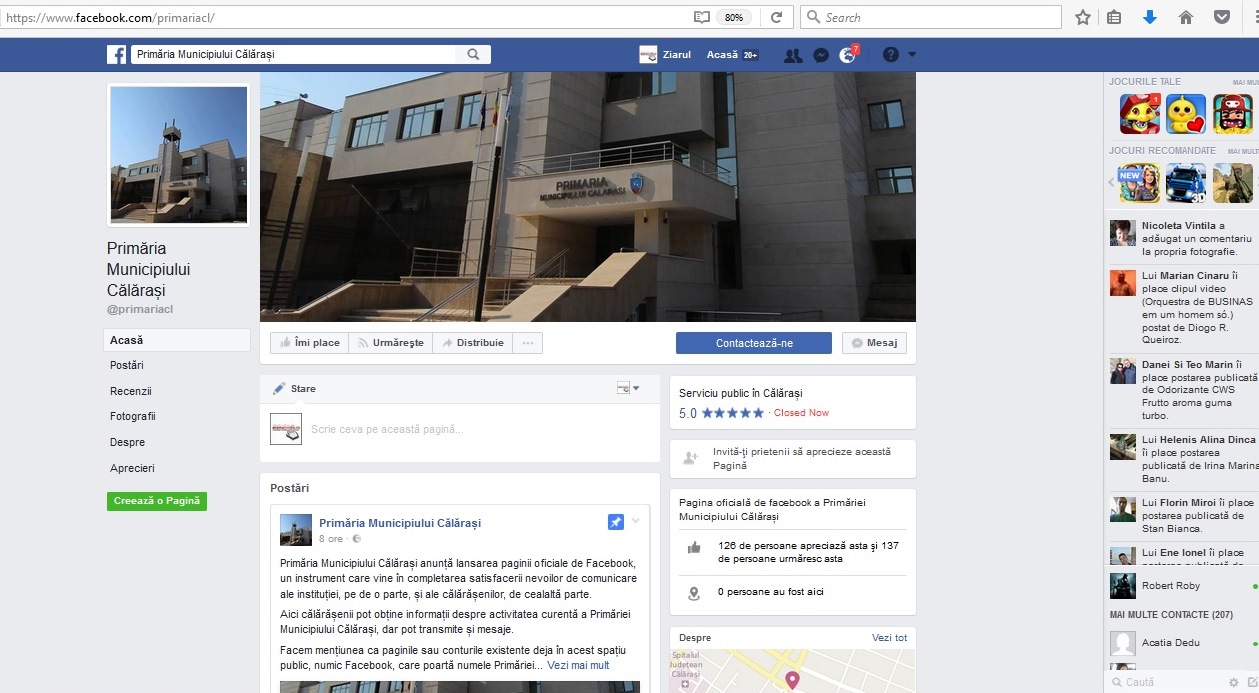Share the page with Distribuie

(472, 343)
